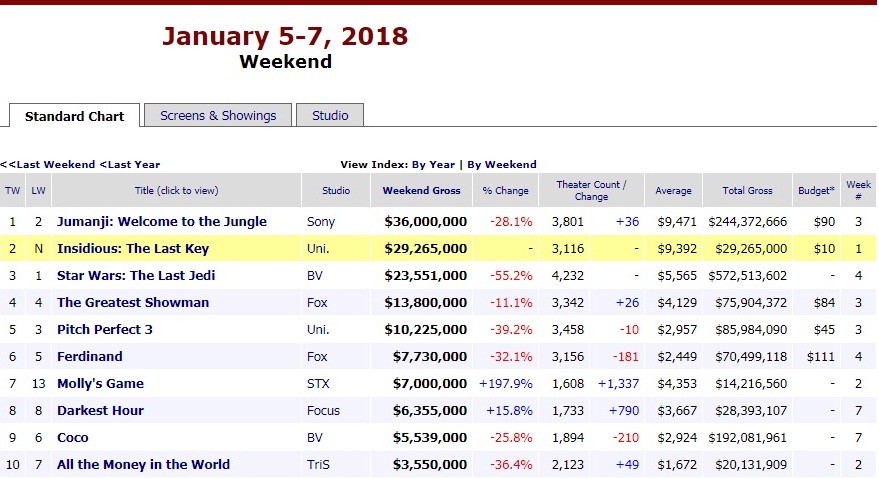Click Star Wars: The Last Jedi
The height and width of the screenshot is (479, 879).
(x=136, y=275)
